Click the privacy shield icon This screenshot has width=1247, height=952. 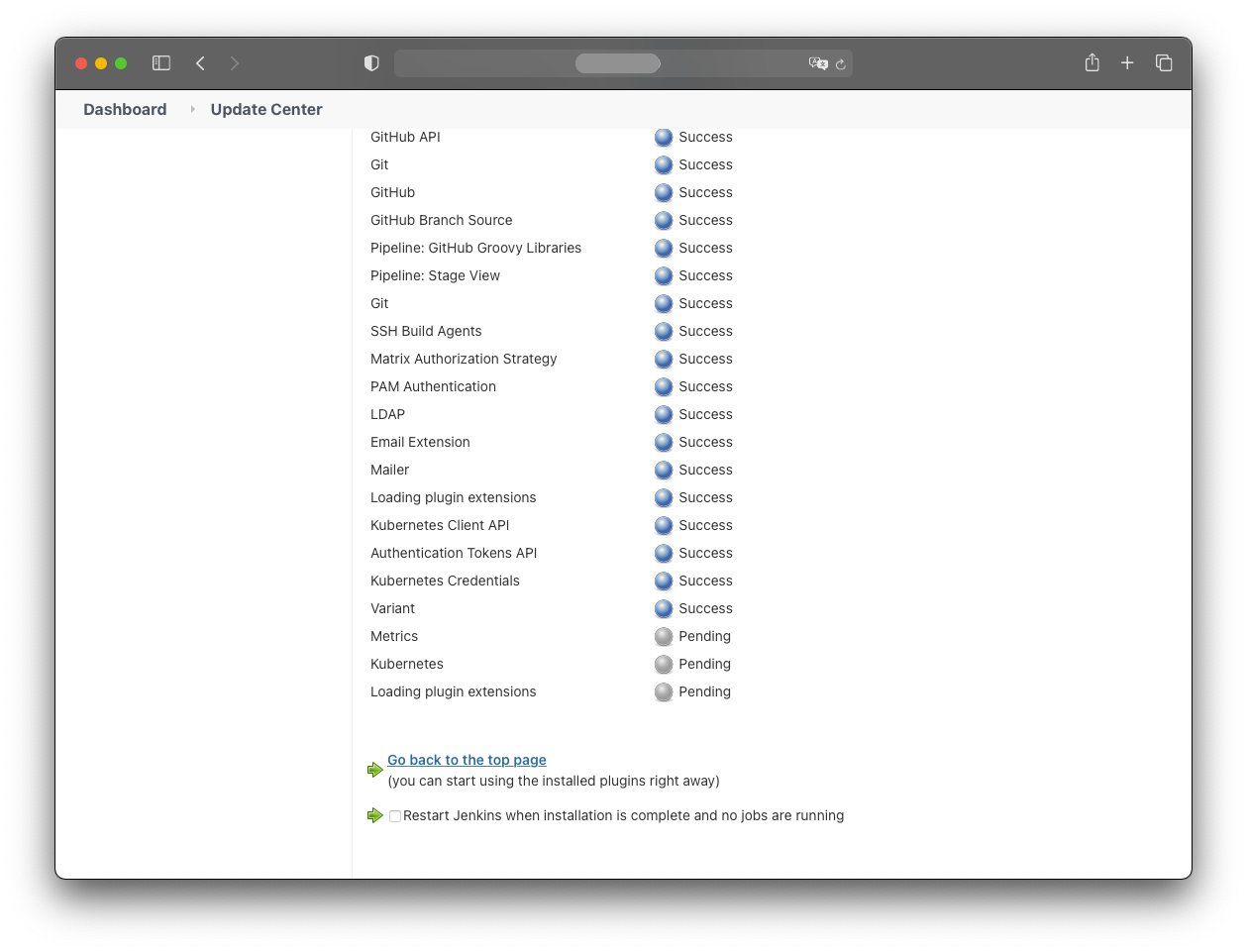click(371, 63)
